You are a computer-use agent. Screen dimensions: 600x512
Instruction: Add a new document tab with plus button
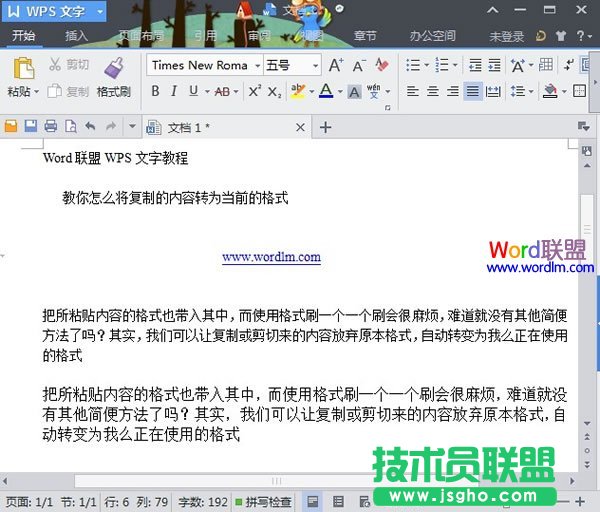coord(325,127)
